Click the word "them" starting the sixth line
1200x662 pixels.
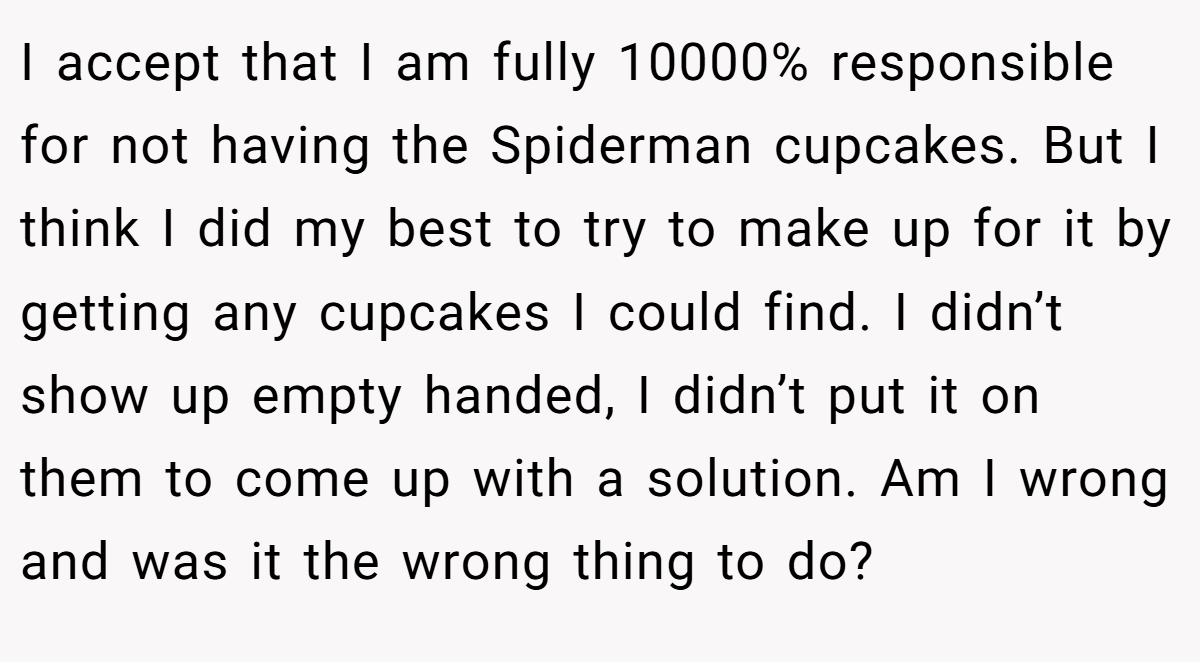coord(82,480)
